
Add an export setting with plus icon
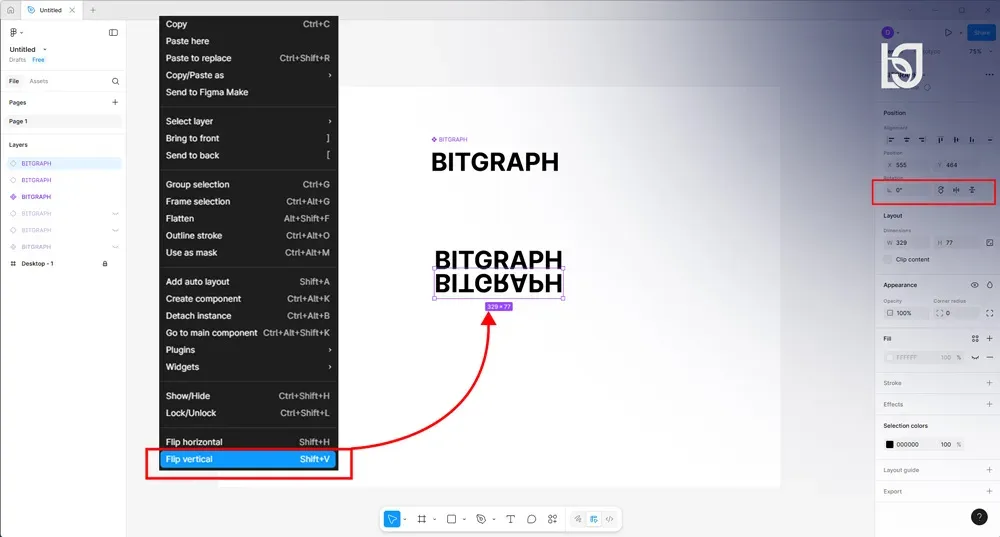tap(990, 491)
